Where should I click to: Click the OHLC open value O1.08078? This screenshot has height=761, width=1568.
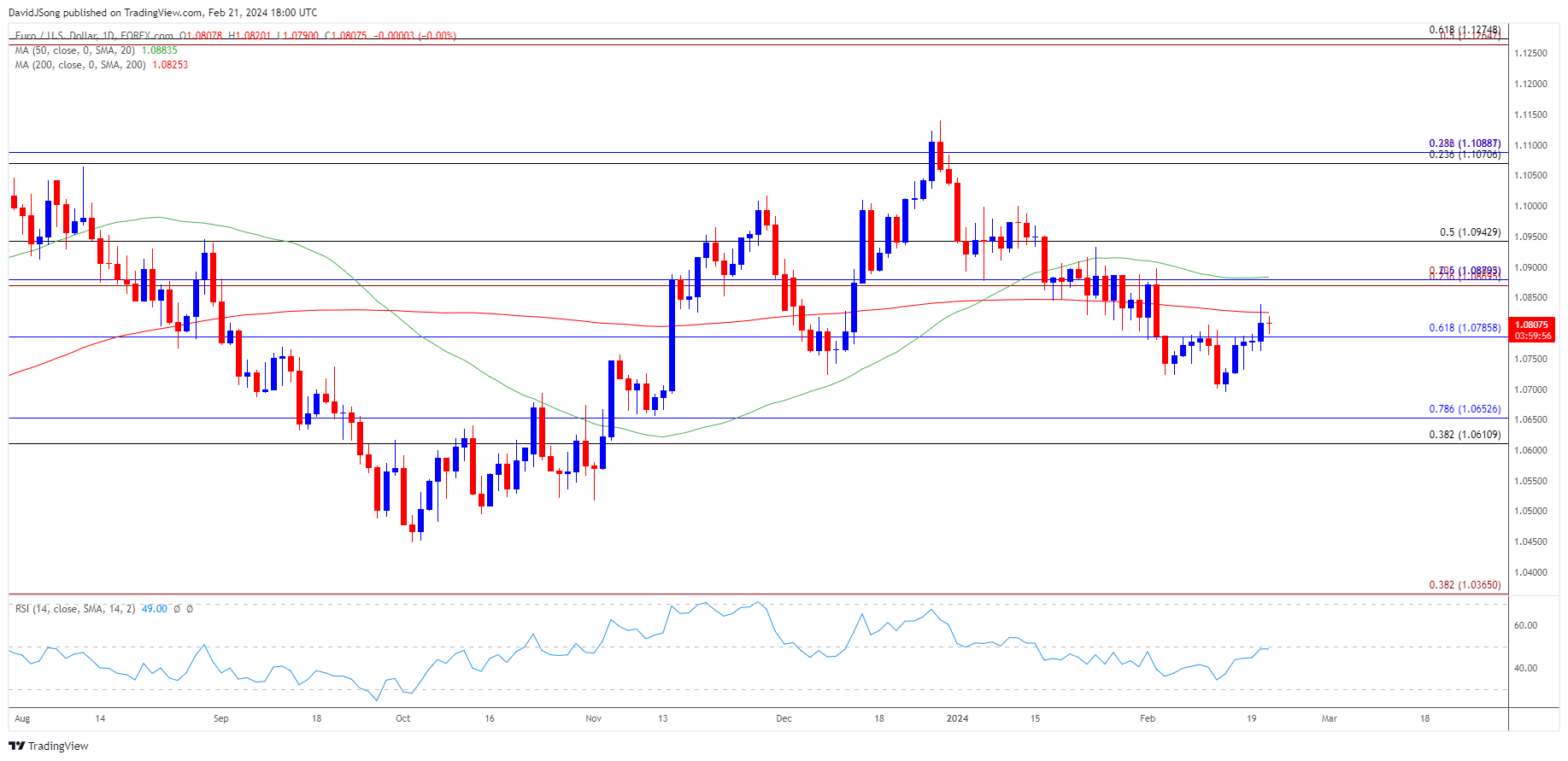pos(202,36)
